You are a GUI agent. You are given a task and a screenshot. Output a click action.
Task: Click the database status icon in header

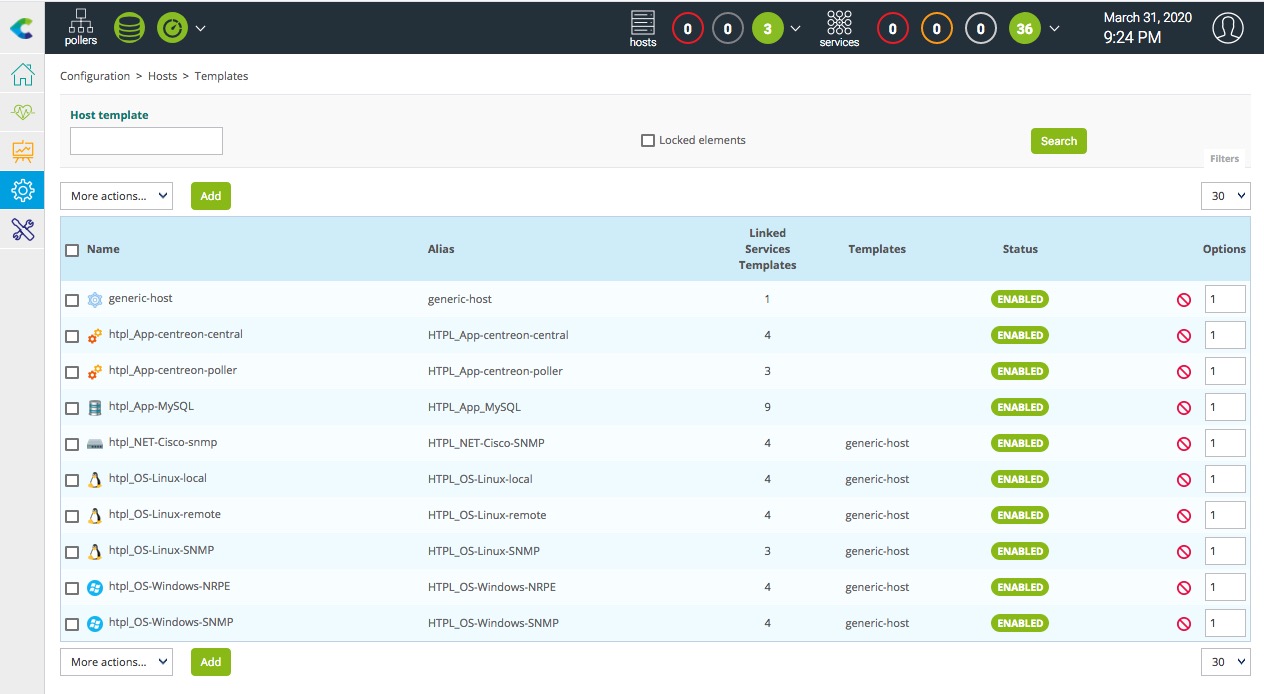click(x=129, y=27)
